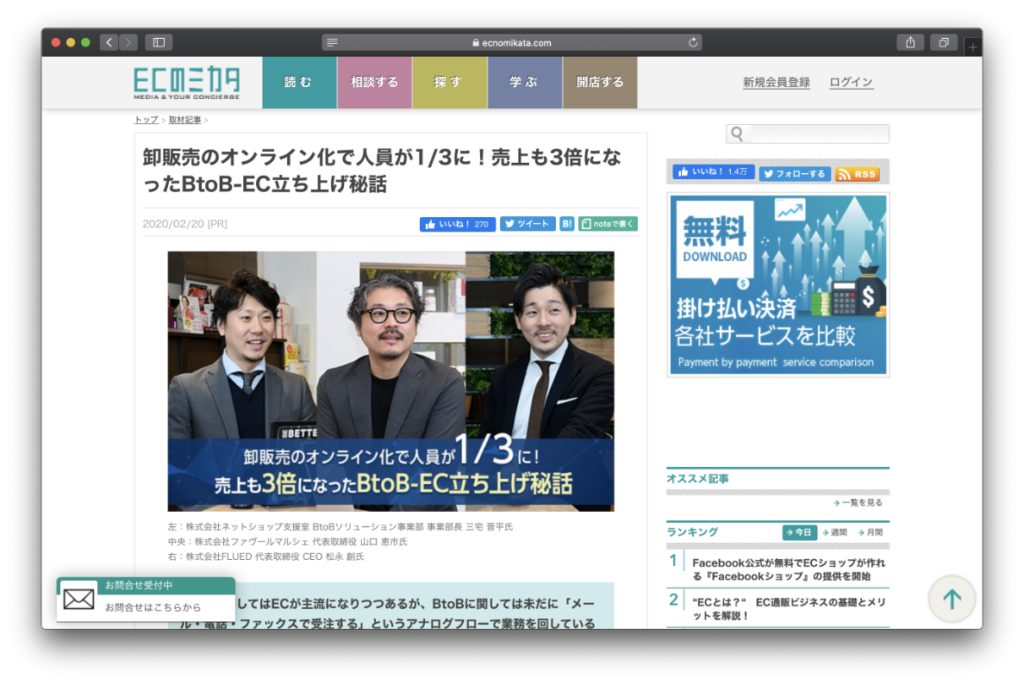The image size is (1024, 684).
Task: Go forward with Safari's forward arrow
Action: pos(128,42)
